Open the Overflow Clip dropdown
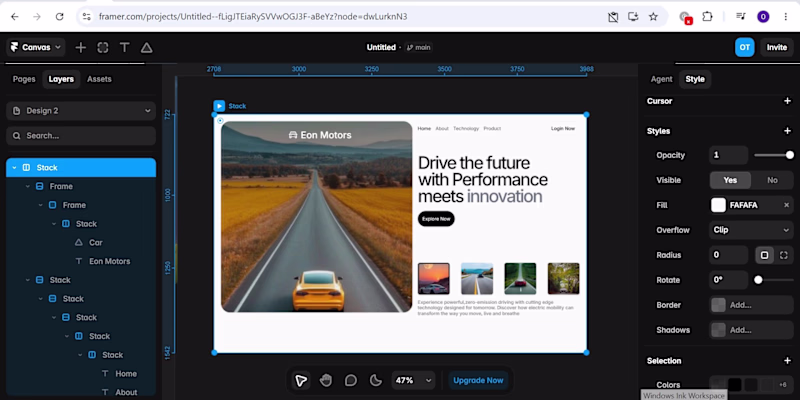Screen dimensions: 800x400 [751, 230]
